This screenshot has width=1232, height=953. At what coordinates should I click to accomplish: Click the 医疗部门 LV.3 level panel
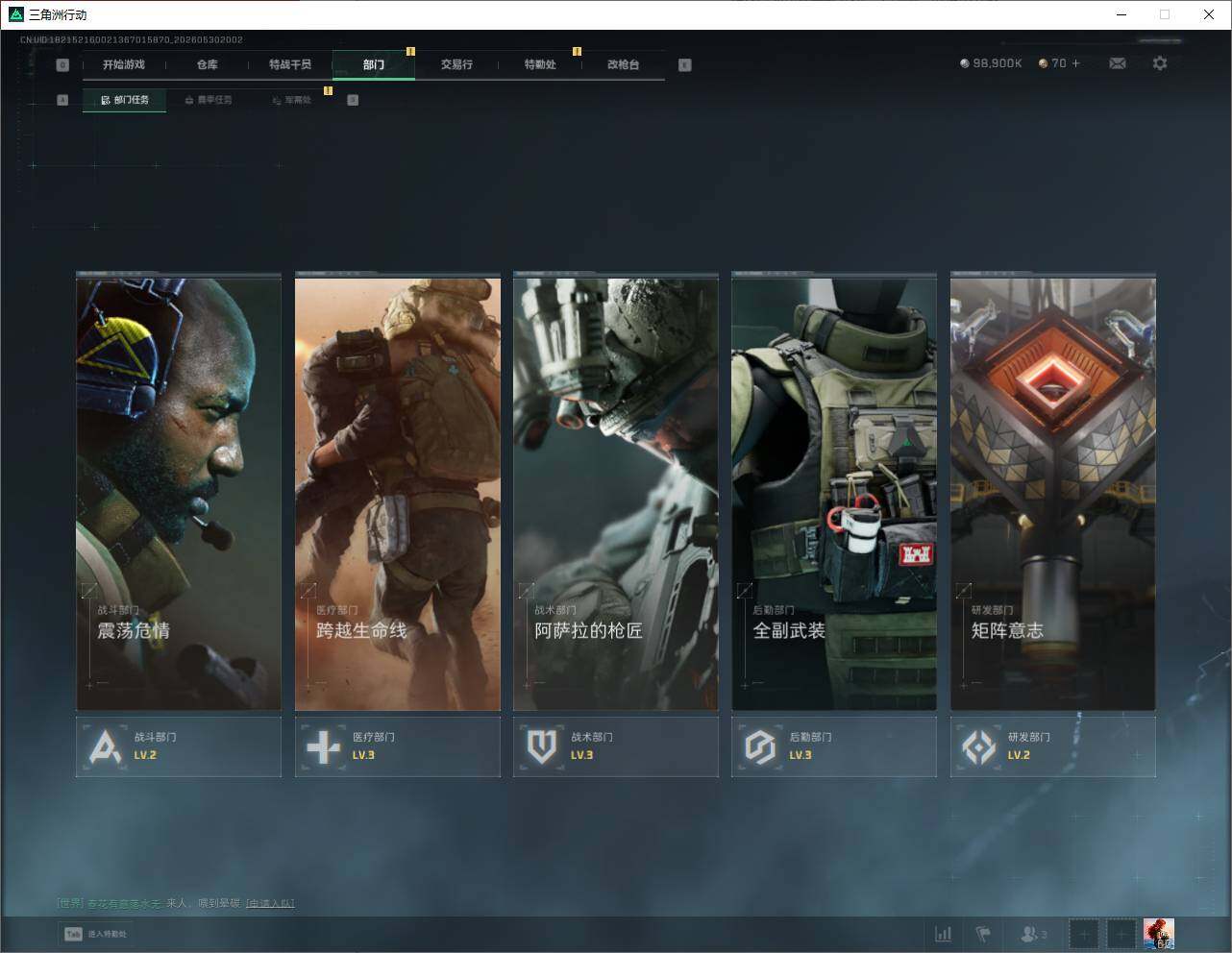(x=398, y=746)
